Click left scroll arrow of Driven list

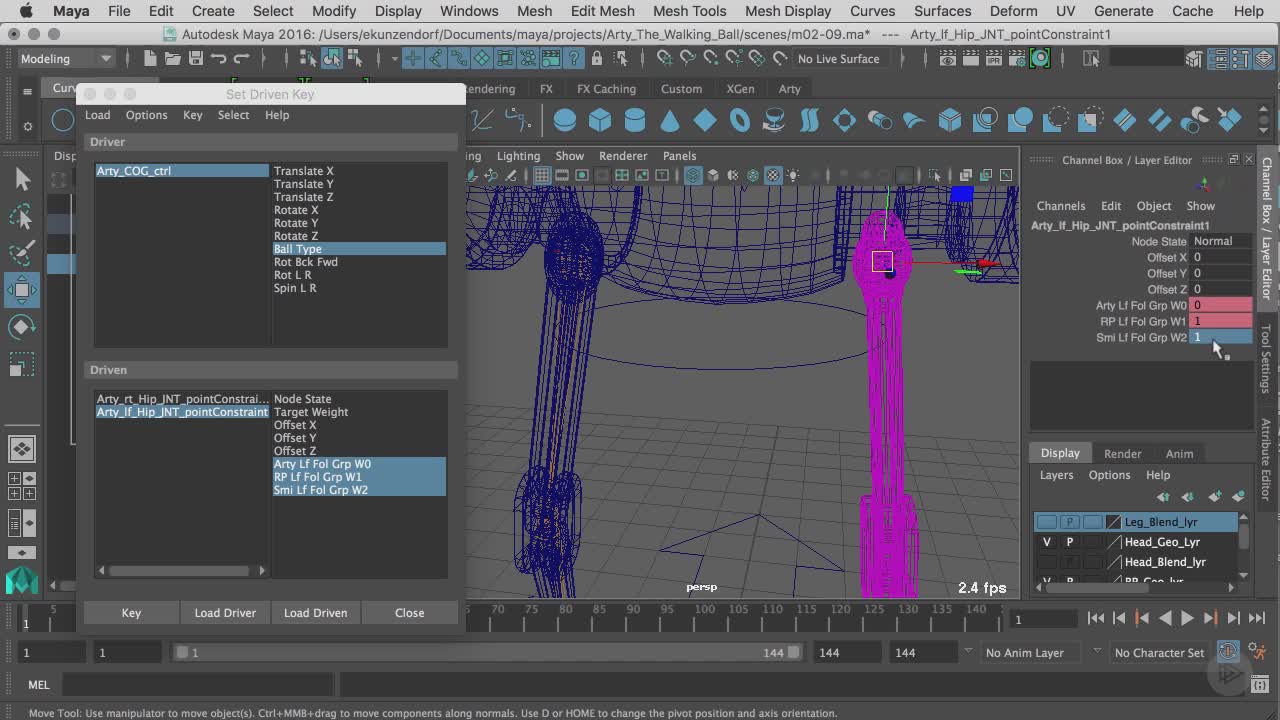(x=101, y=570)
